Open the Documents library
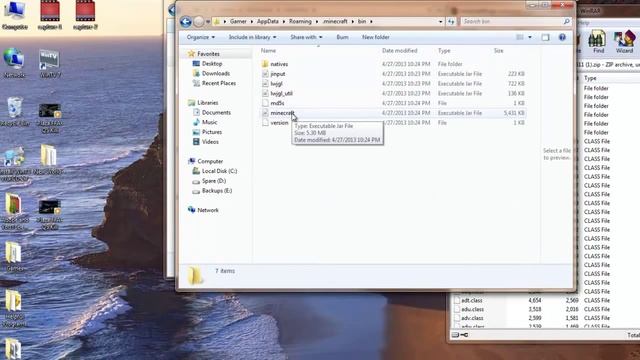This screenshot has height=360, width=640. (216, 113)
